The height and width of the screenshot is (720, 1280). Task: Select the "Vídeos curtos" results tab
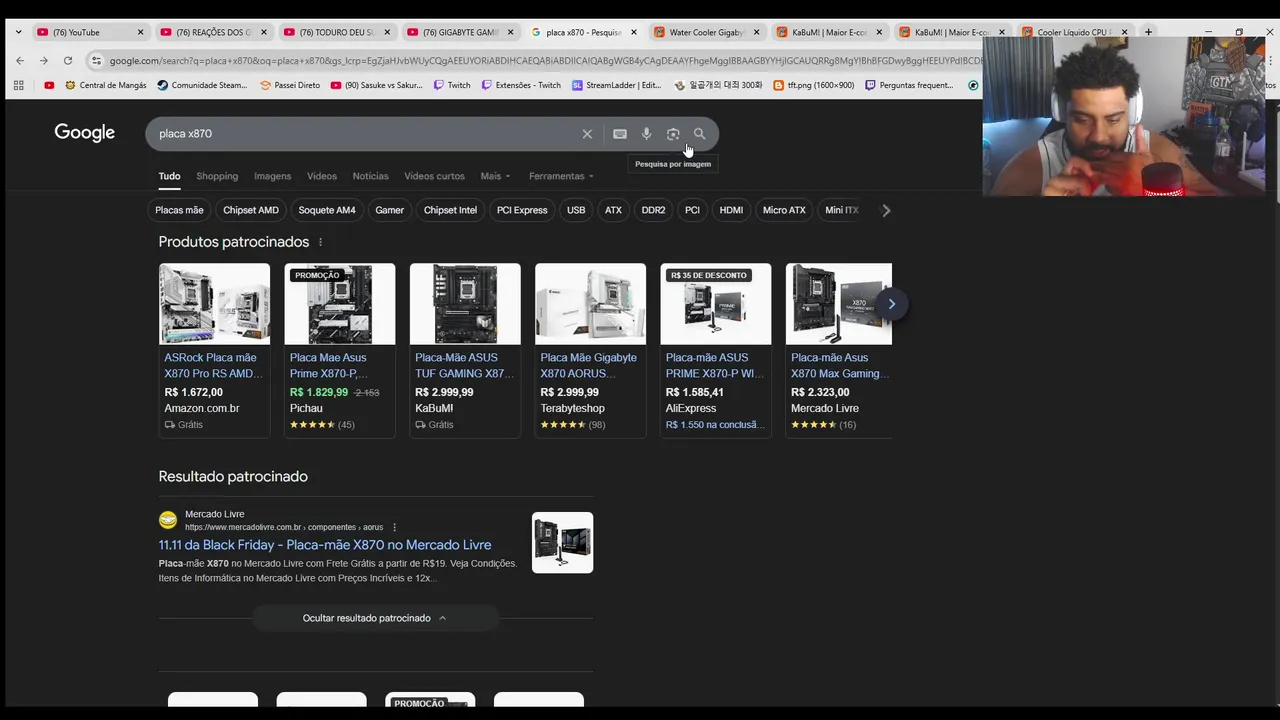[434, 176]
